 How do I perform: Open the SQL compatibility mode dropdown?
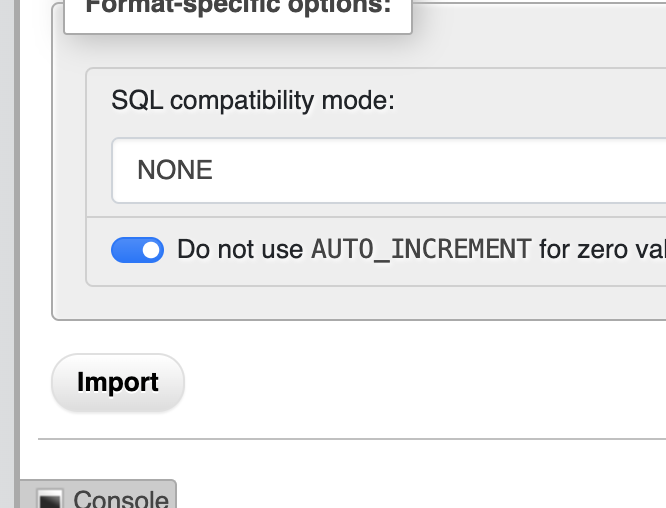click(x=390, y=170)
